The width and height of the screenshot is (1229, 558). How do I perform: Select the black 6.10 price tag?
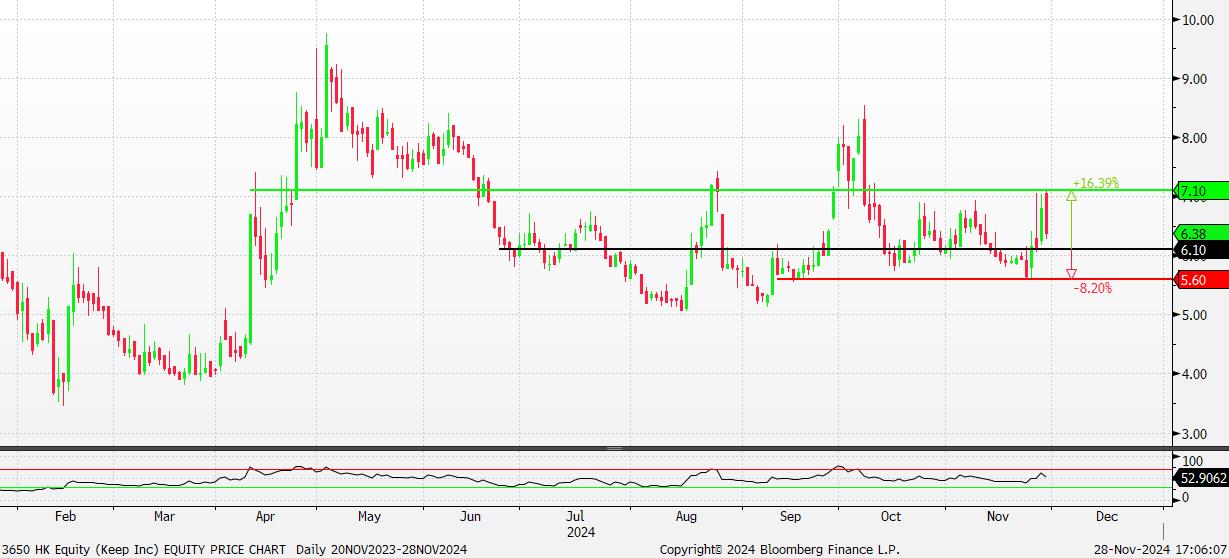[1199, 249]
